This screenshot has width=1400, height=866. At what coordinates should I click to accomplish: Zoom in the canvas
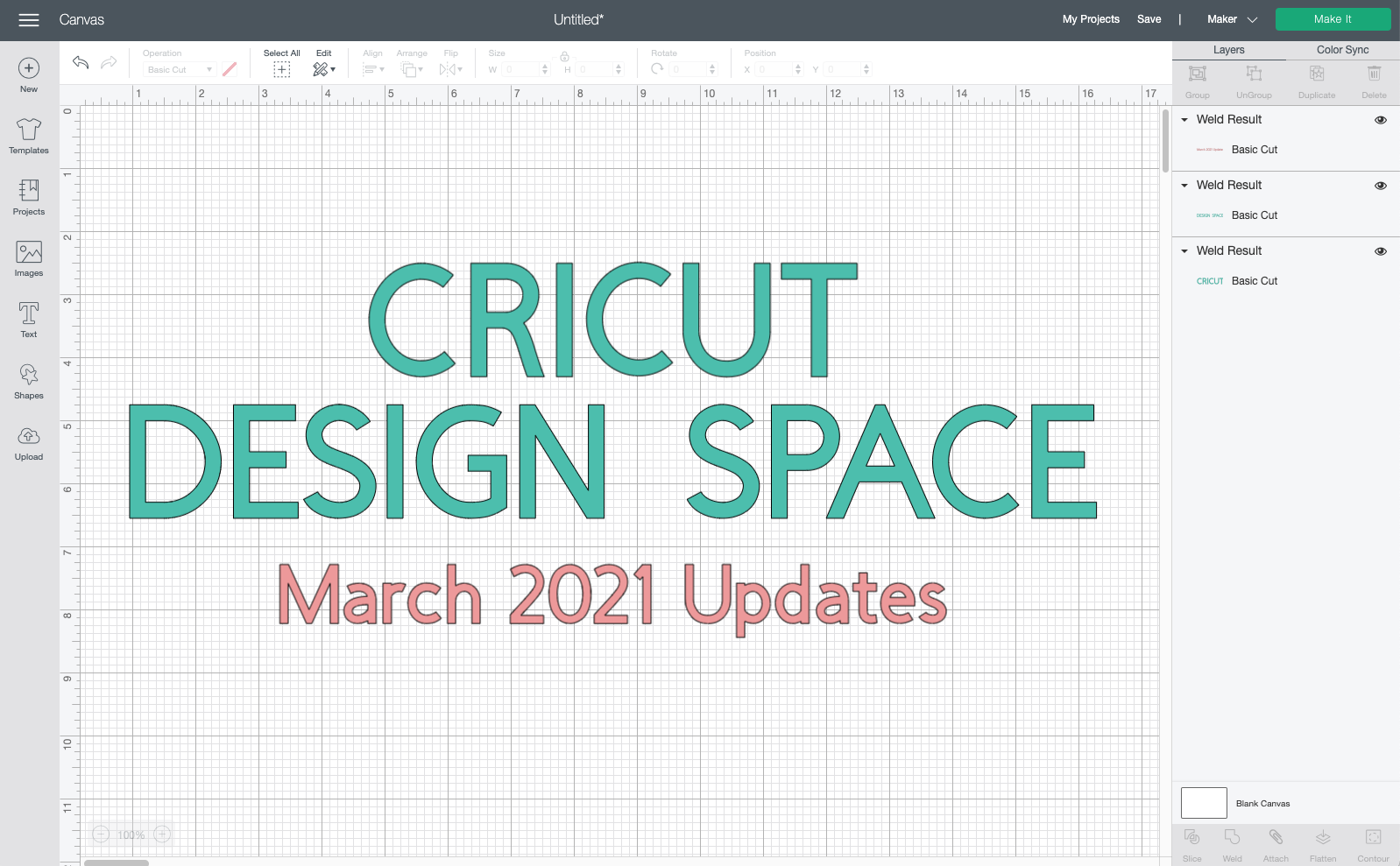162,834
